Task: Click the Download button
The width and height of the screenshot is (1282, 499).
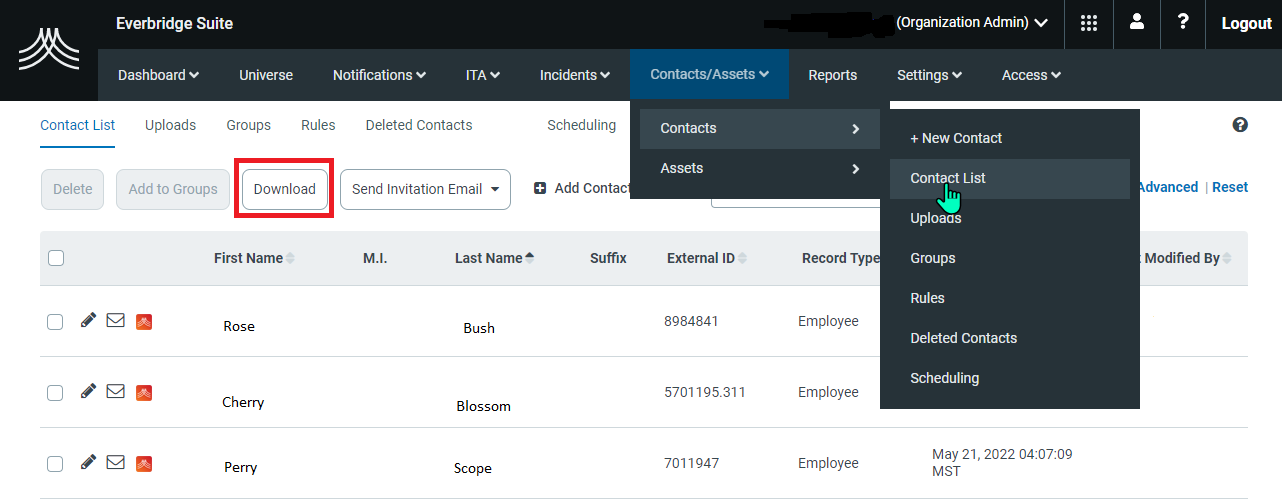Action: (285, 189)
